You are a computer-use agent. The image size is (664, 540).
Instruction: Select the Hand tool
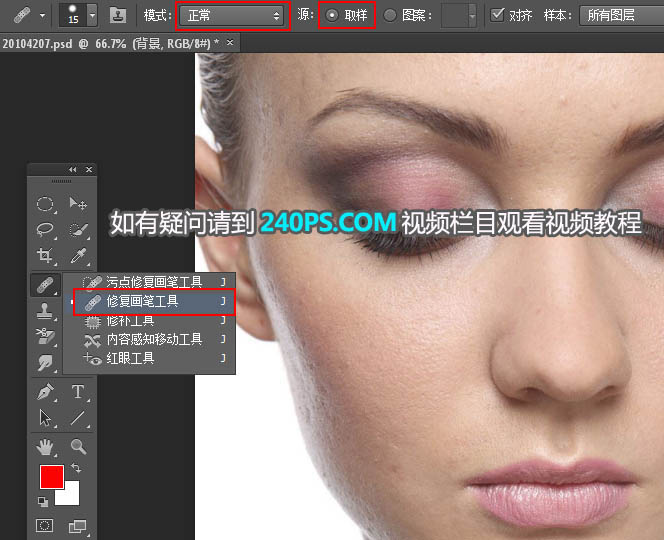pyautogui.click(x=45, y=447)
